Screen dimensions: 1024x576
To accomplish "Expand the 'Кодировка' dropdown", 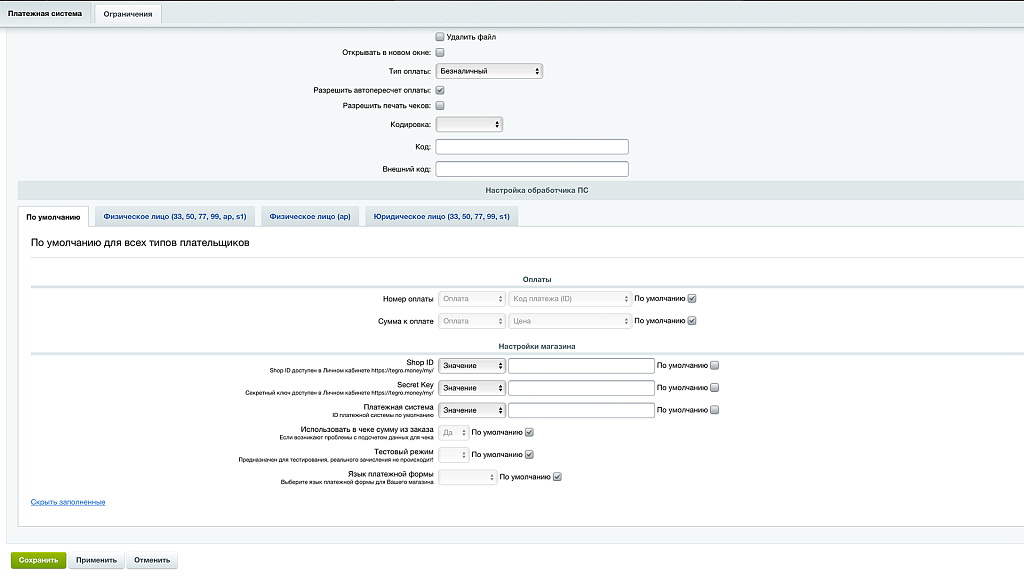I will click(x=469, y=124).
